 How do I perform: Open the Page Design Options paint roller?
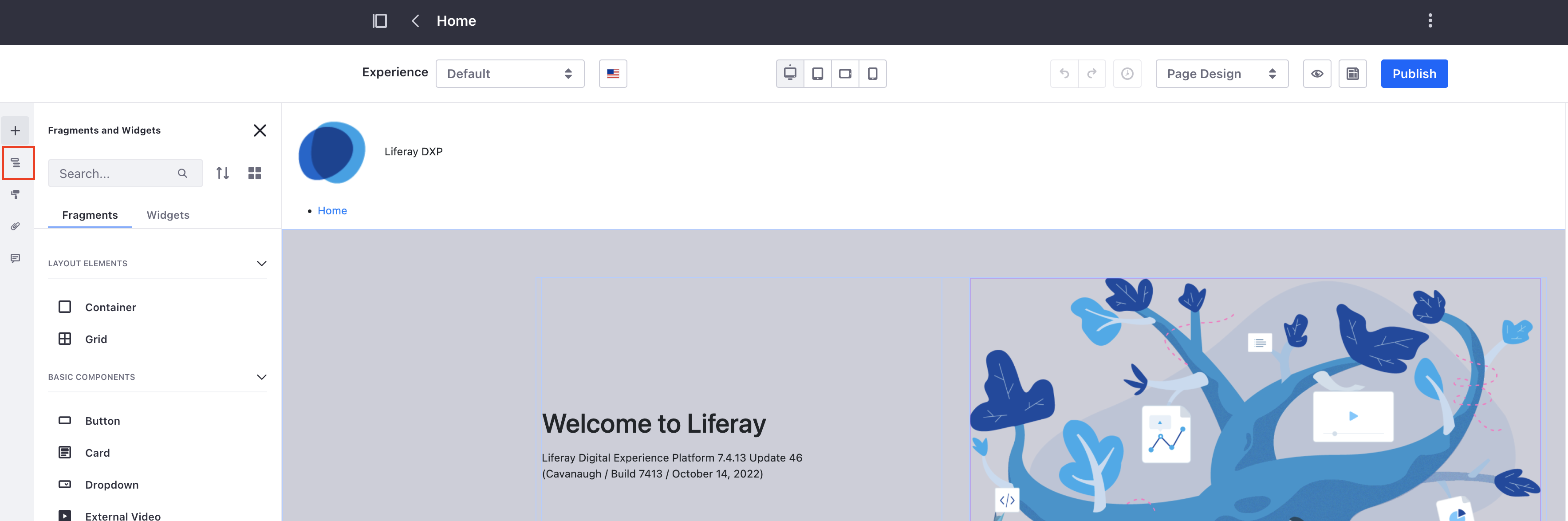click(x=15, y=194)
